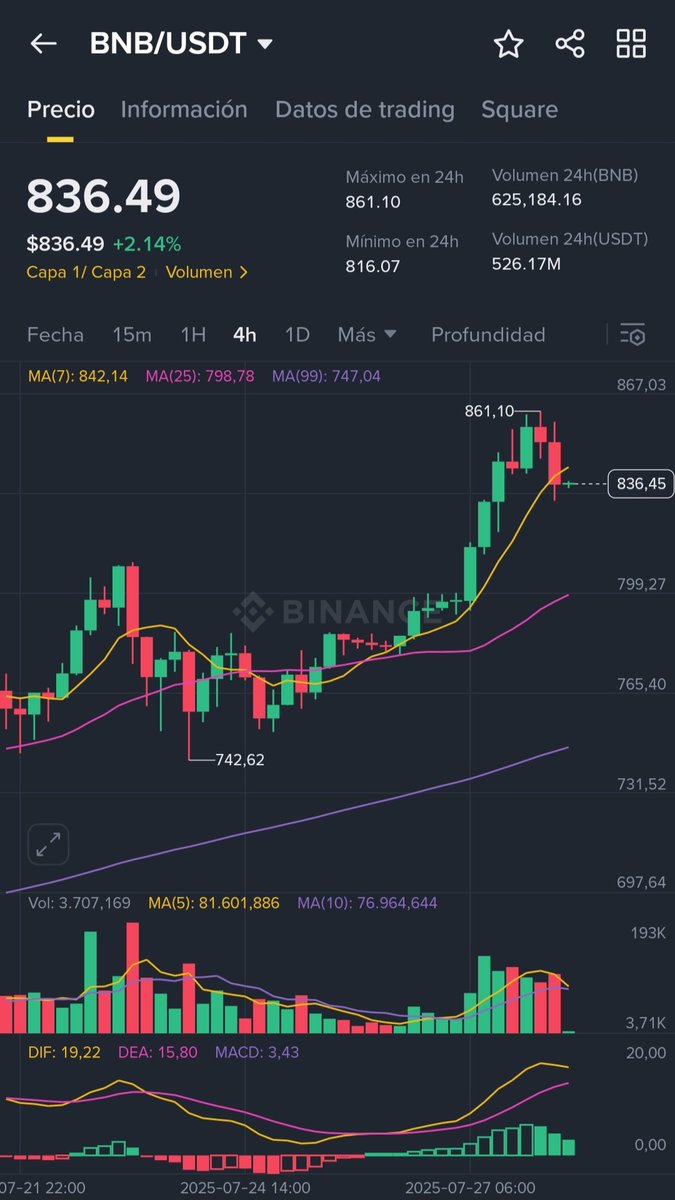675x1200 pixels.
Task: Open the grid layout icon
Action: 631,44
